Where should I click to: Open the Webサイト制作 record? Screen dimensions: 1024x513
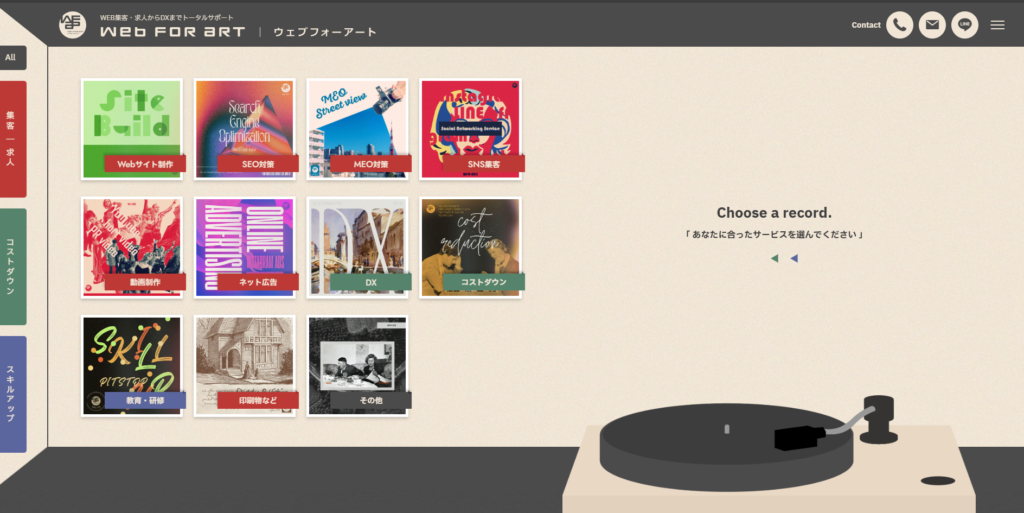[x=131, y=128]
